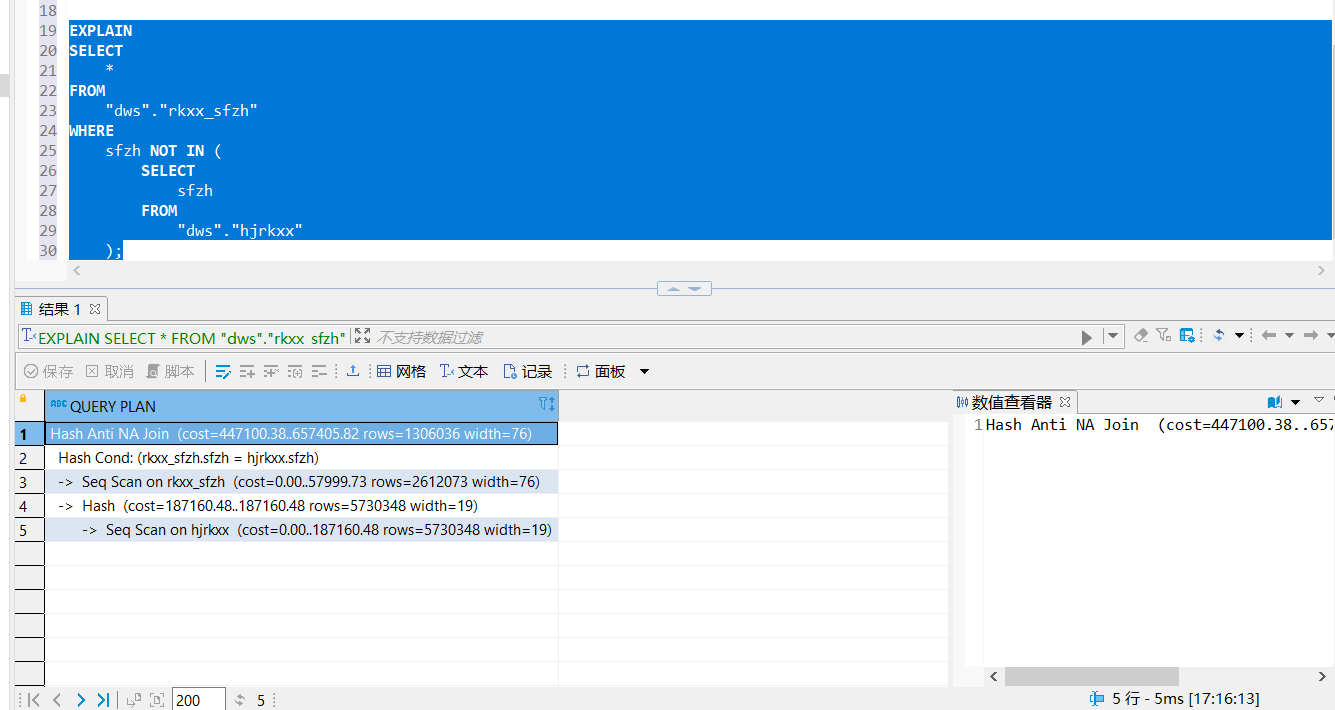The height and width of the screenshot is (710, 1335).
Task: Go to next page of results
Action: click(x=81, y=700)
